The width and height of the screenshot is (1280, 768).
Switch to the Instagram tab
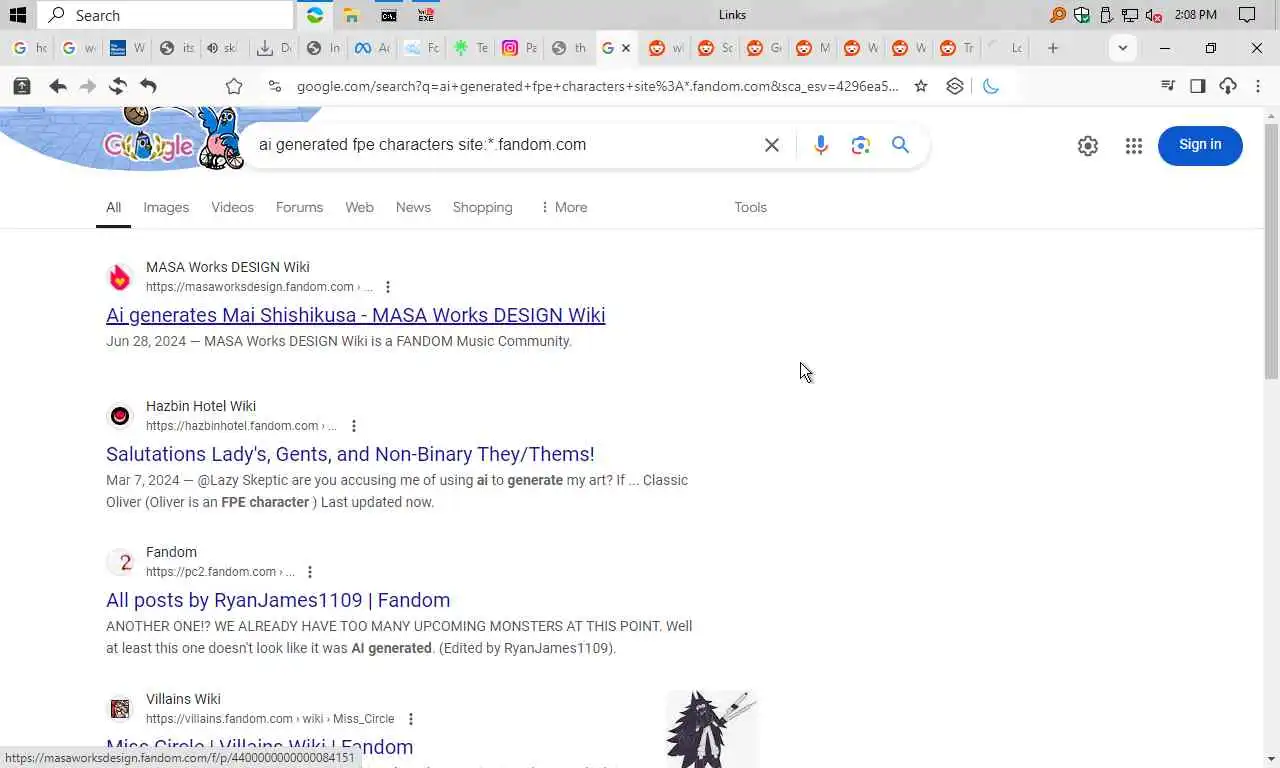[519, 48]
